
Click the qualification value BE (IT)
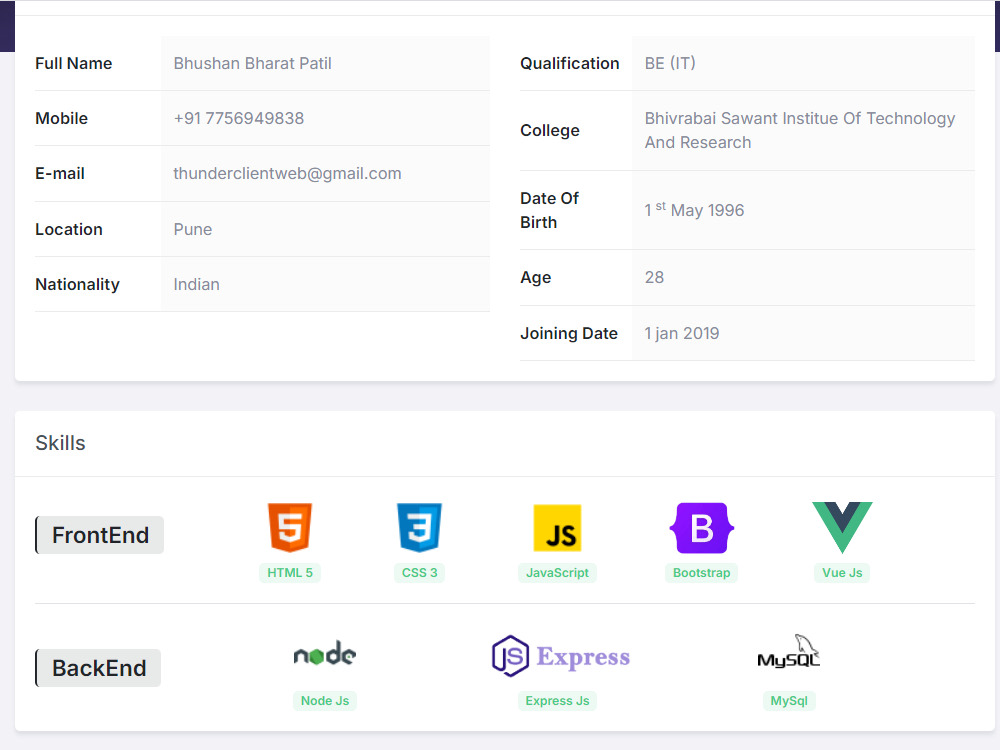[670, 63]
